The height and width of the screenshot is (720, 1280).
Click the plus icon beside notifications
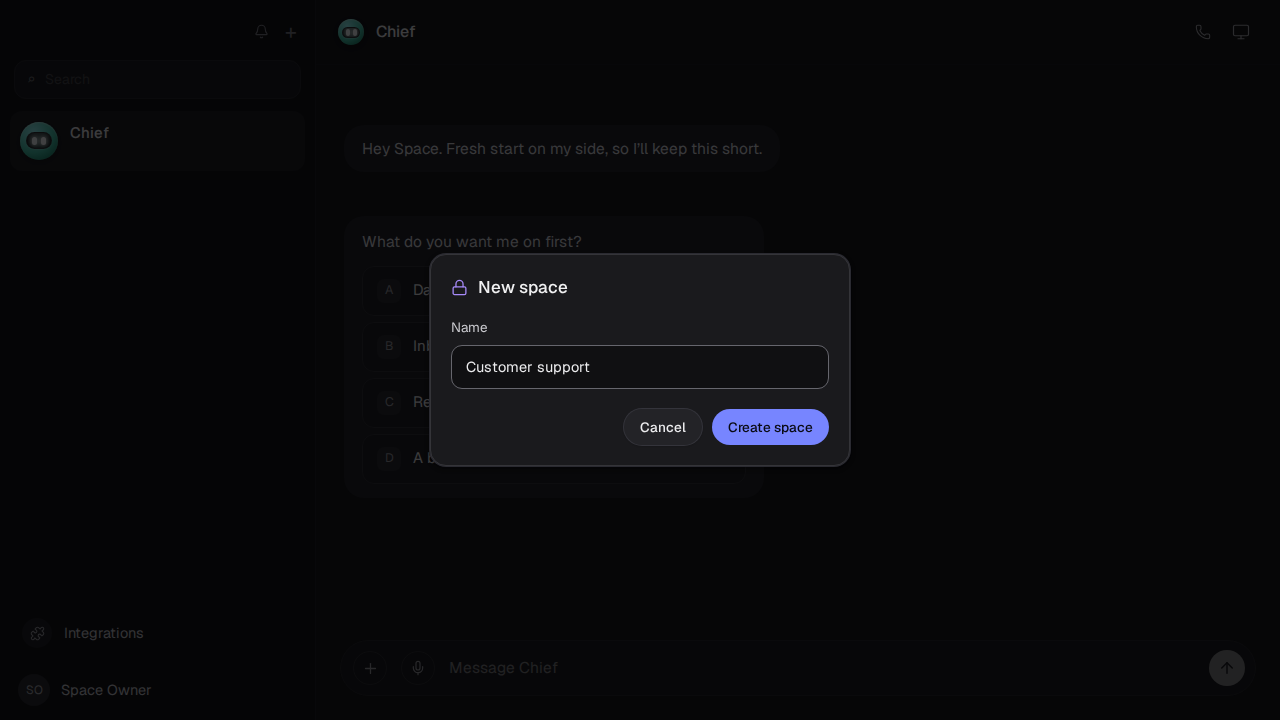point(291,32)
